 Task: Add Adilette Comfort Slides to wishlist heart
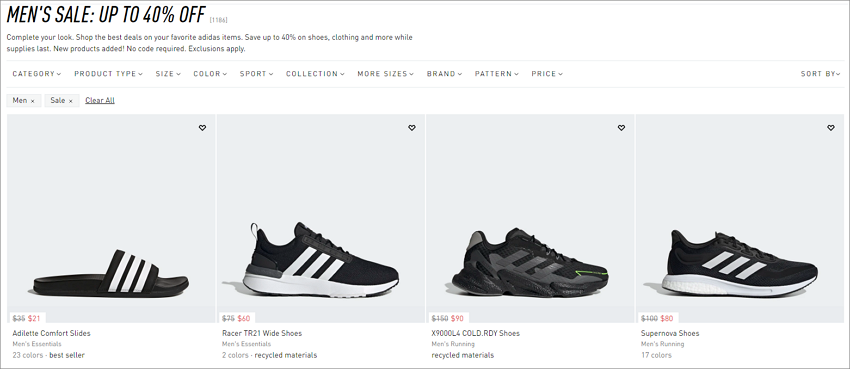click(x=202, y=128)
